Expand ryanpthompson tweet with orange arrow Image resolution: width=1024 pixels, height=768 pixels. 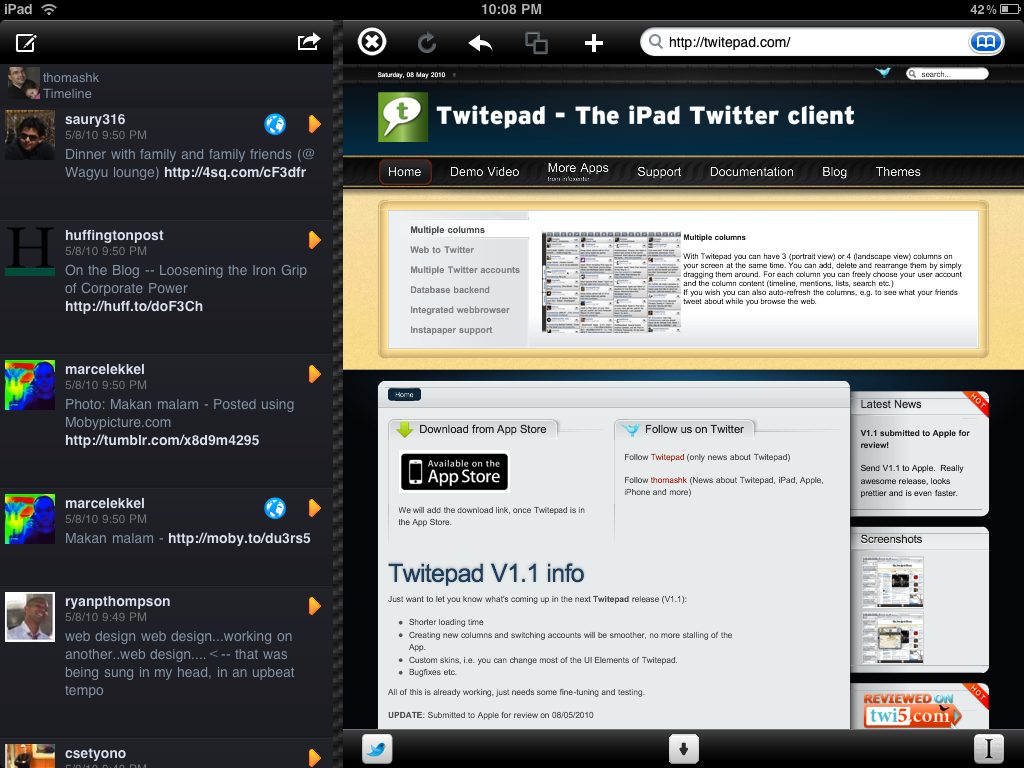315,606
